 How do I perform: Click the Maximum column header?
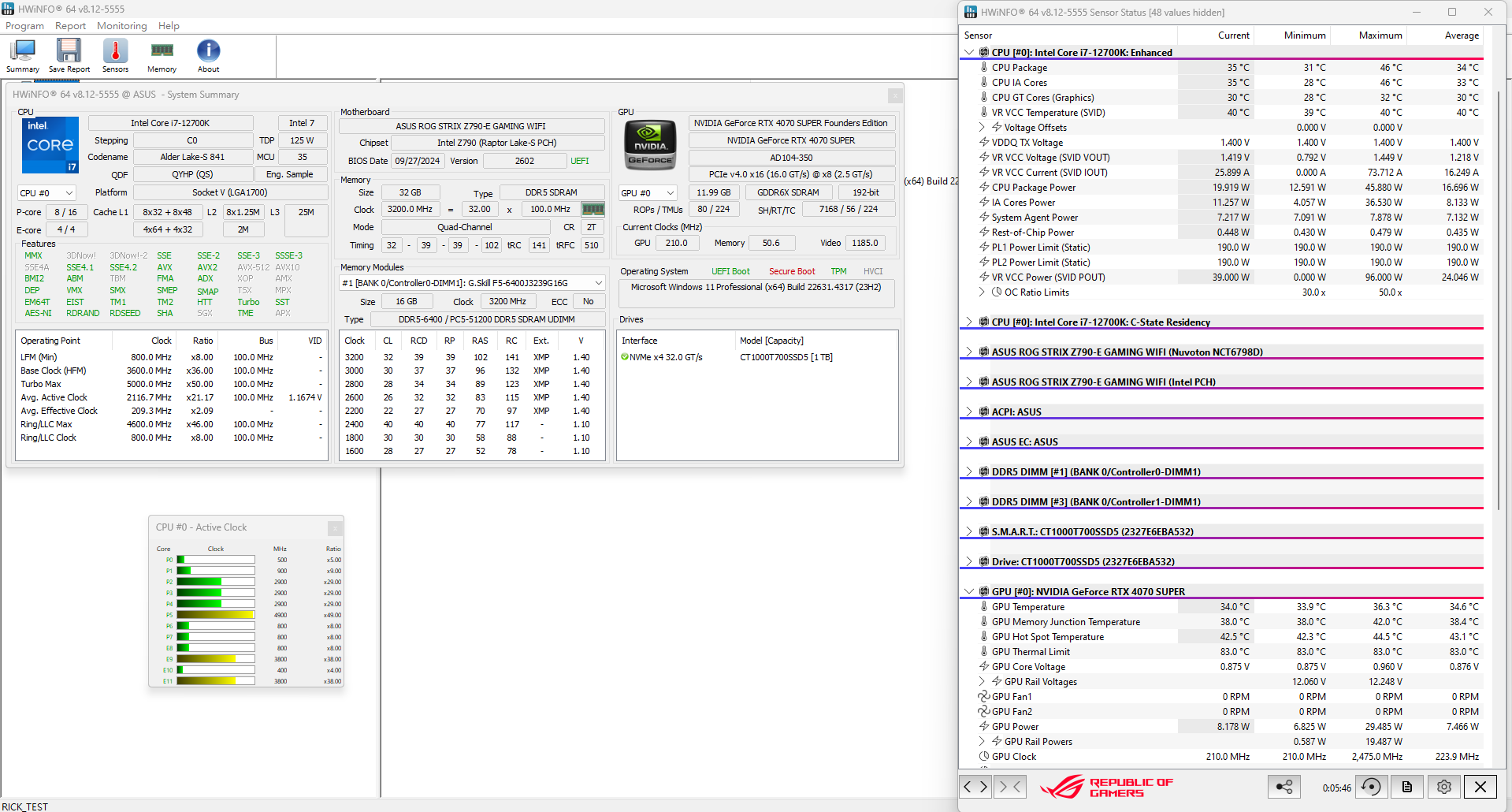coord(1369,35)
